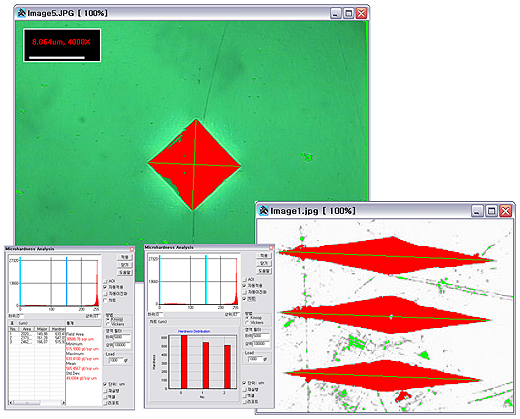Click the Hardness Distribution chart title
The image size is (520, 419).
tap(194, 331)
